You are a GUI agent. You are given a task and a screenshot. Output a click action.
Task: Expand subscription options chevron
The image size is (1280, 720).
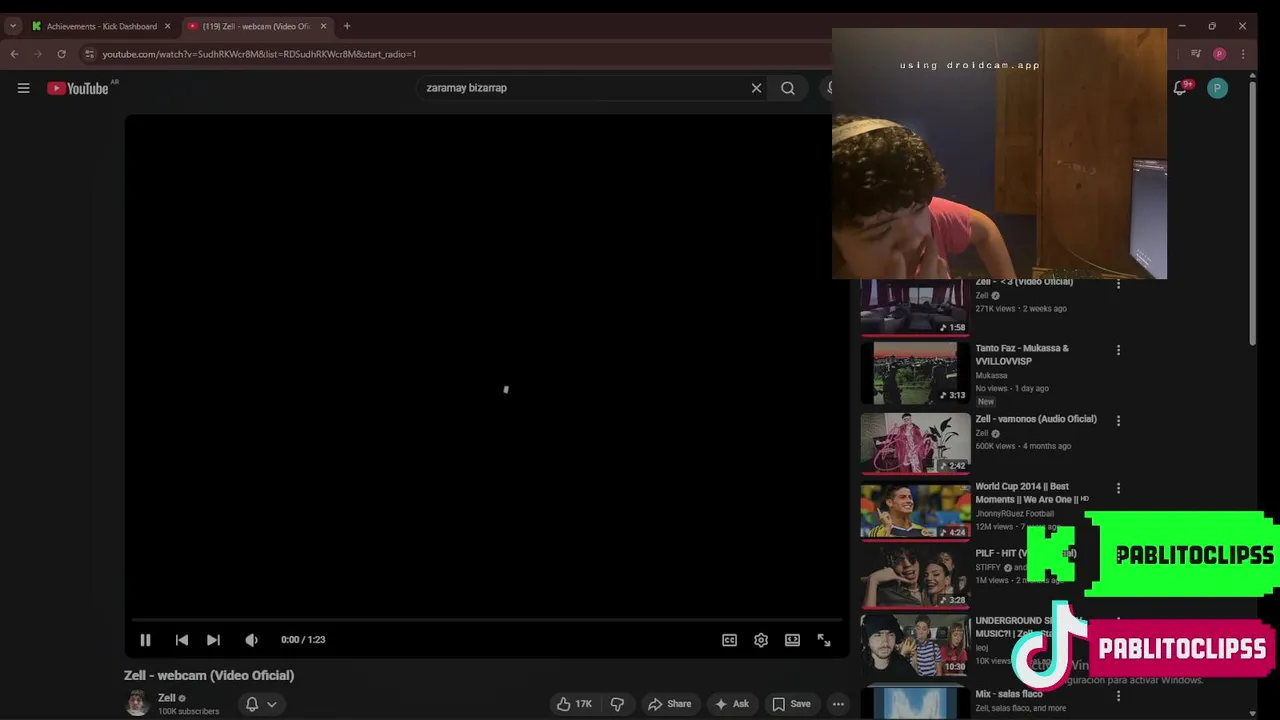point(271,704)
